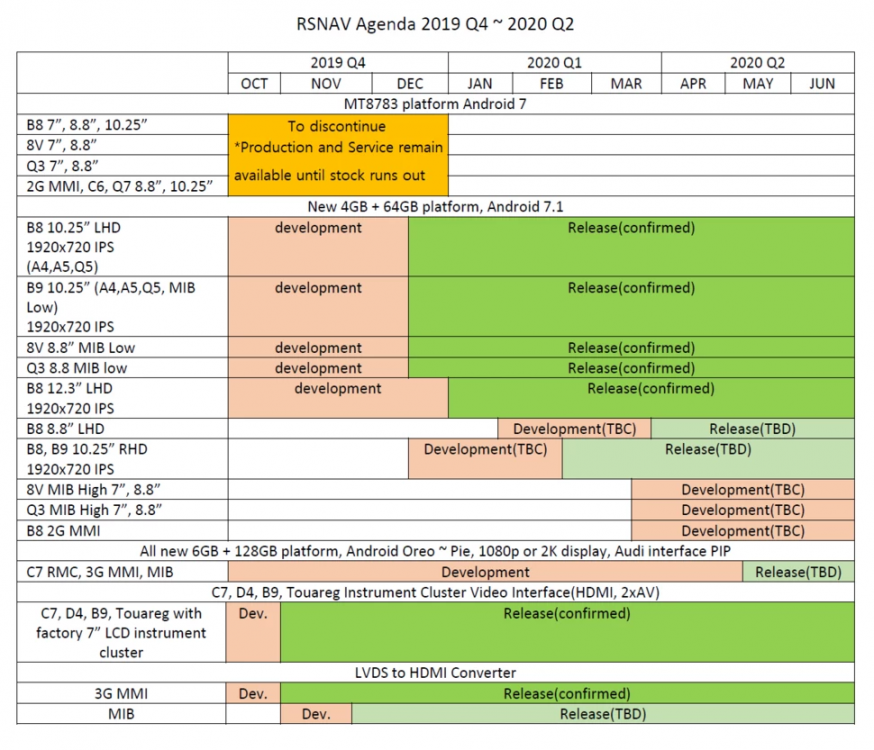Select the Touareg Instrument Cluster Video Interface section row
The height and width of the screenshot is (750, 874).
click(435, 592)
